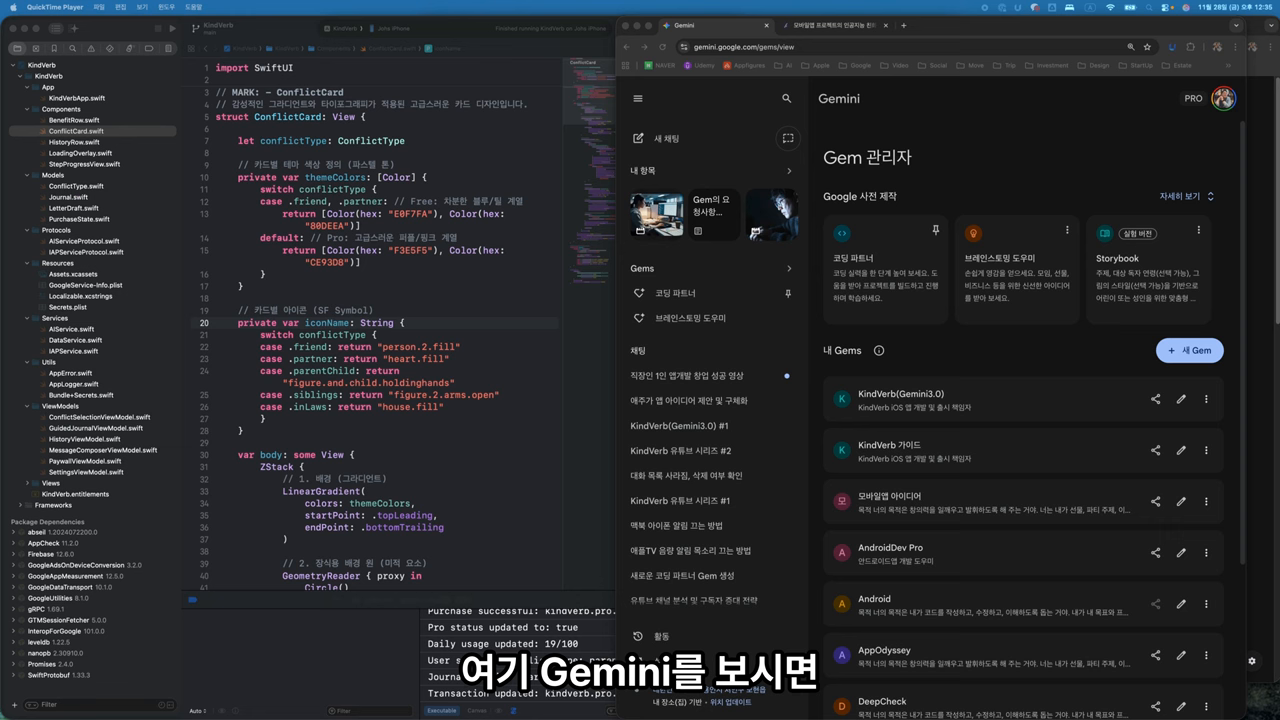Viewport: 1280px width, 720px height.
Task: Click edit pencil for Android gem
Action: click(1181, 604)
